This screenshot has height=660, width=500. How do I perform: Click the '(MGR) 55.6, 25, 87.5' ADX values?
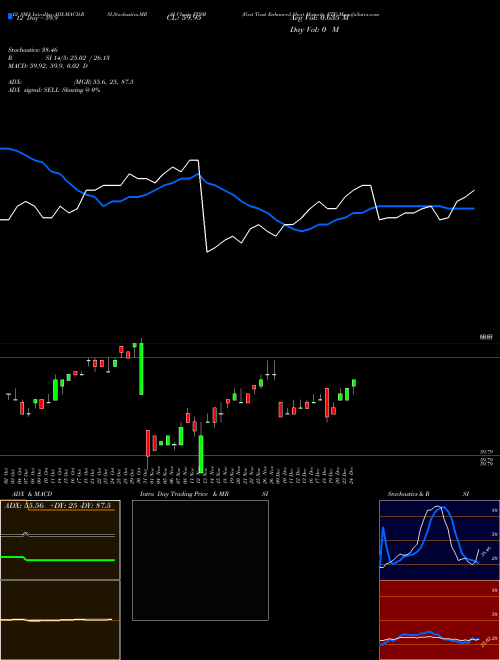(103, 82)
